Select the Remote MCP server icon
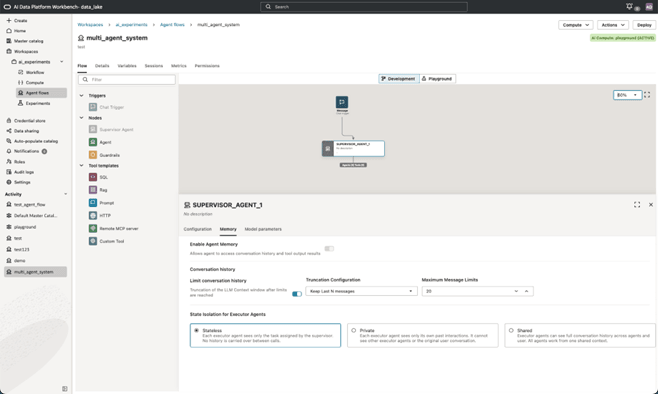The width and height of the screenshot is (658, 394). click(x=93, y=228)
